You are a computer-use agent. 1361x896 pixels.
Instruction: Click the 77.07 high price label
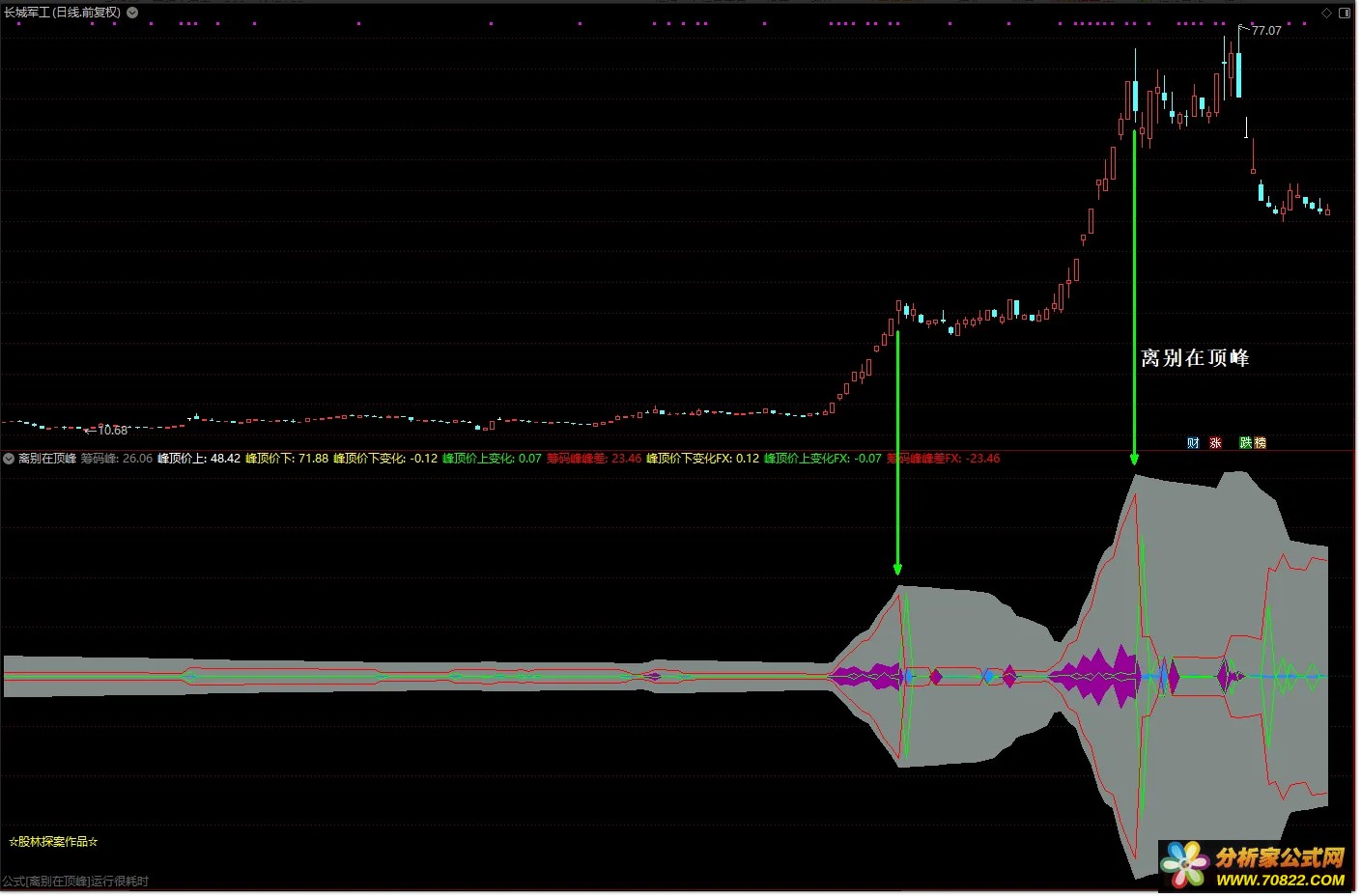(1266, 31)
